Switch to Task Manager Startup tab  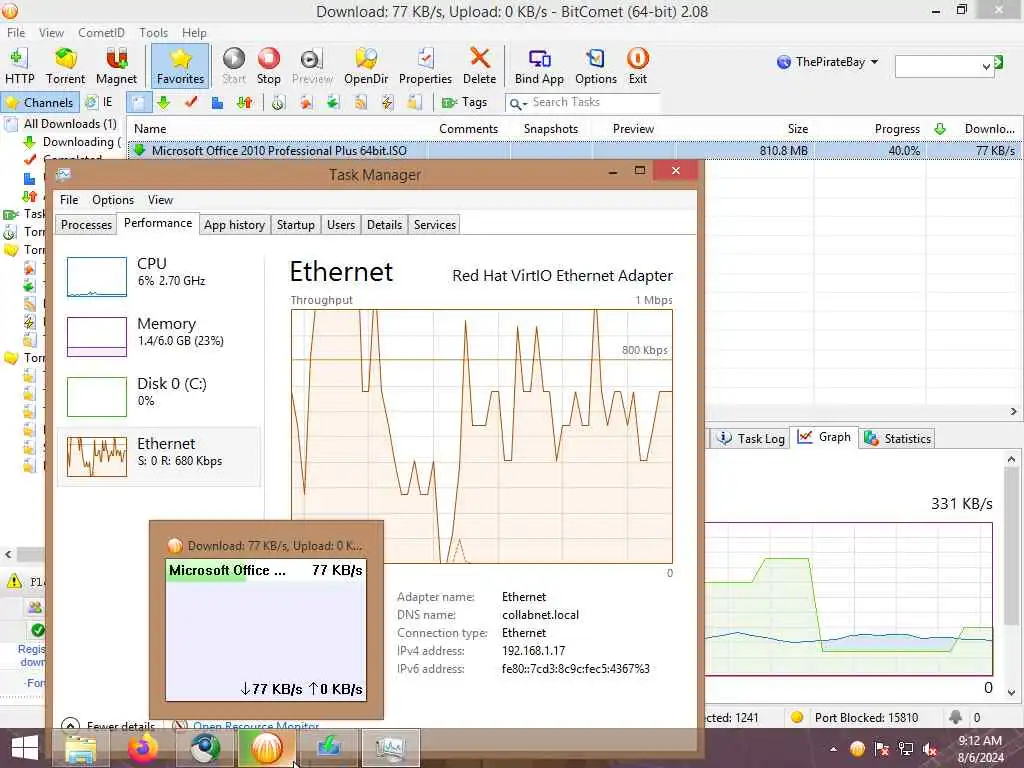pos(295,225)
